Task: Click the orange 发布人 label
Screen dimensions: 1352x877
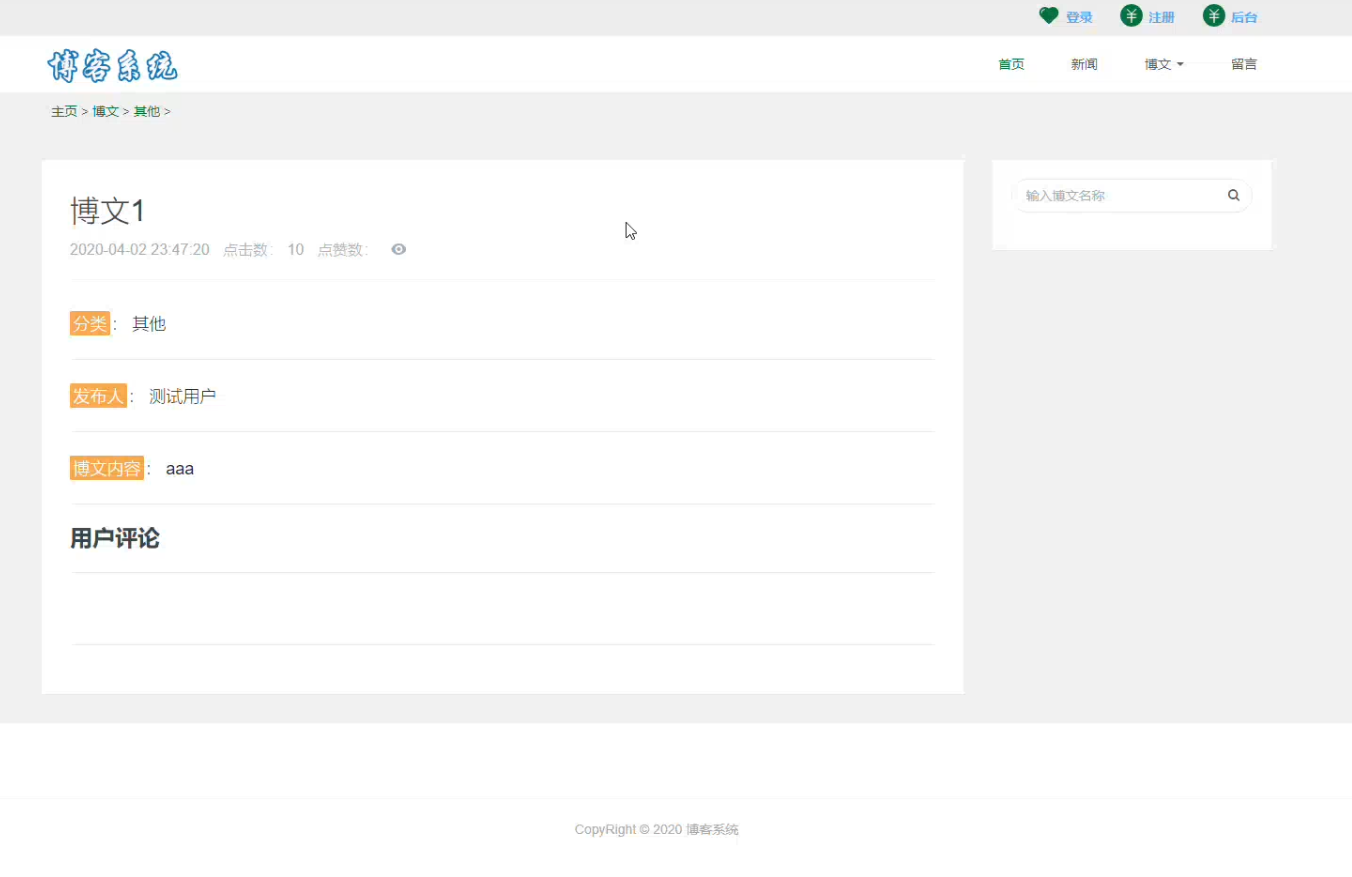Action: point(98,396)
